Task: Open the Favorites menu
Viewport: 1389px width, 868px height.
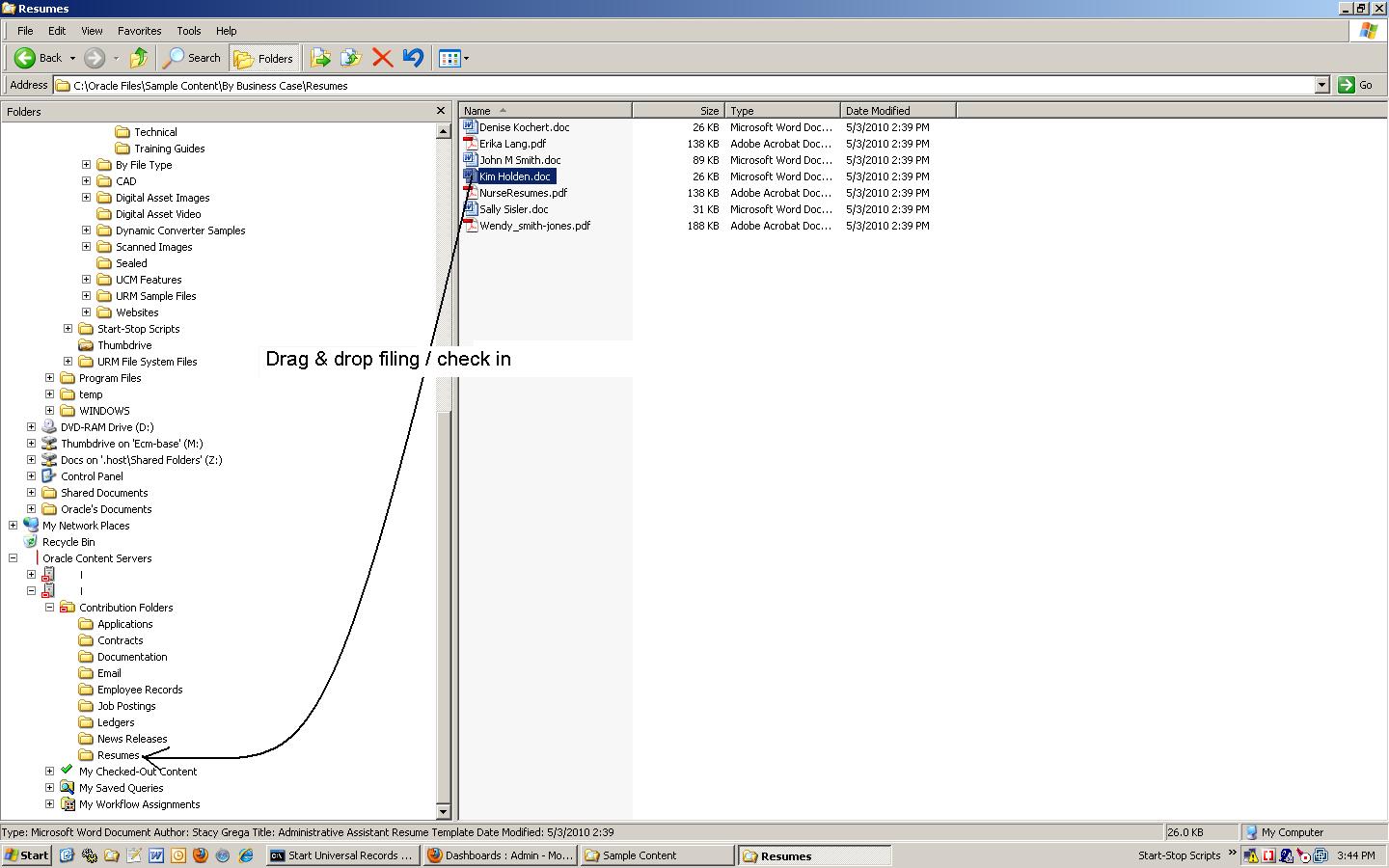Action: pos(140,31)
